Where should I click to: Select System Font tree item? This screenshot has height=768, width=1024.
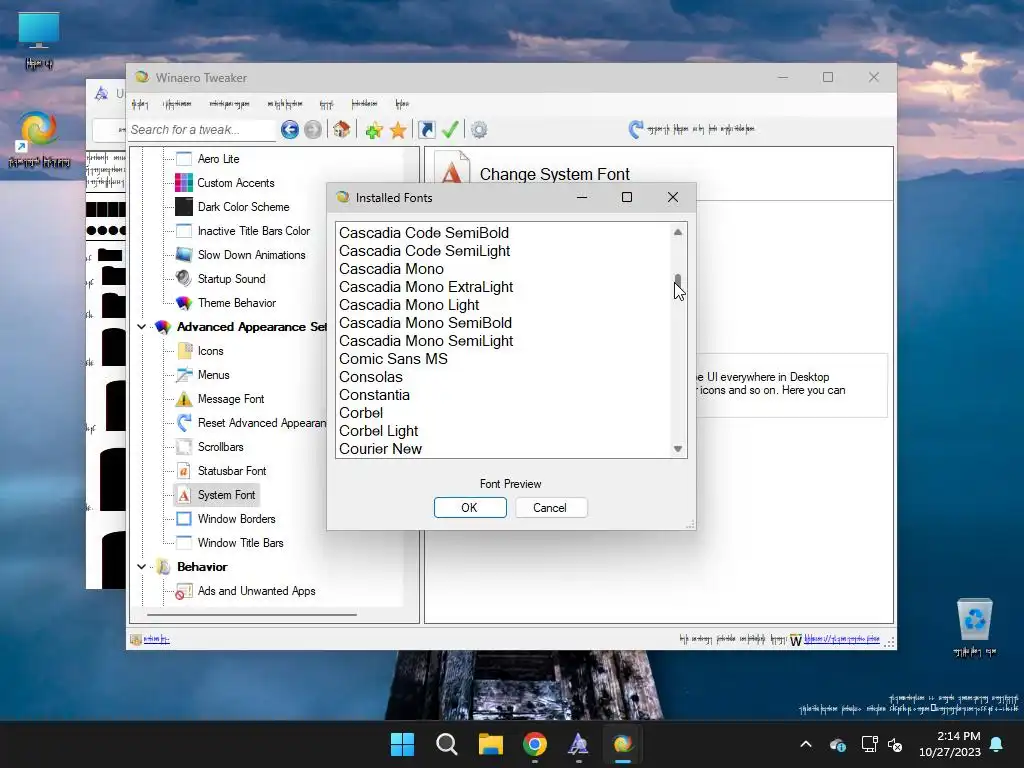click(227, 495)
